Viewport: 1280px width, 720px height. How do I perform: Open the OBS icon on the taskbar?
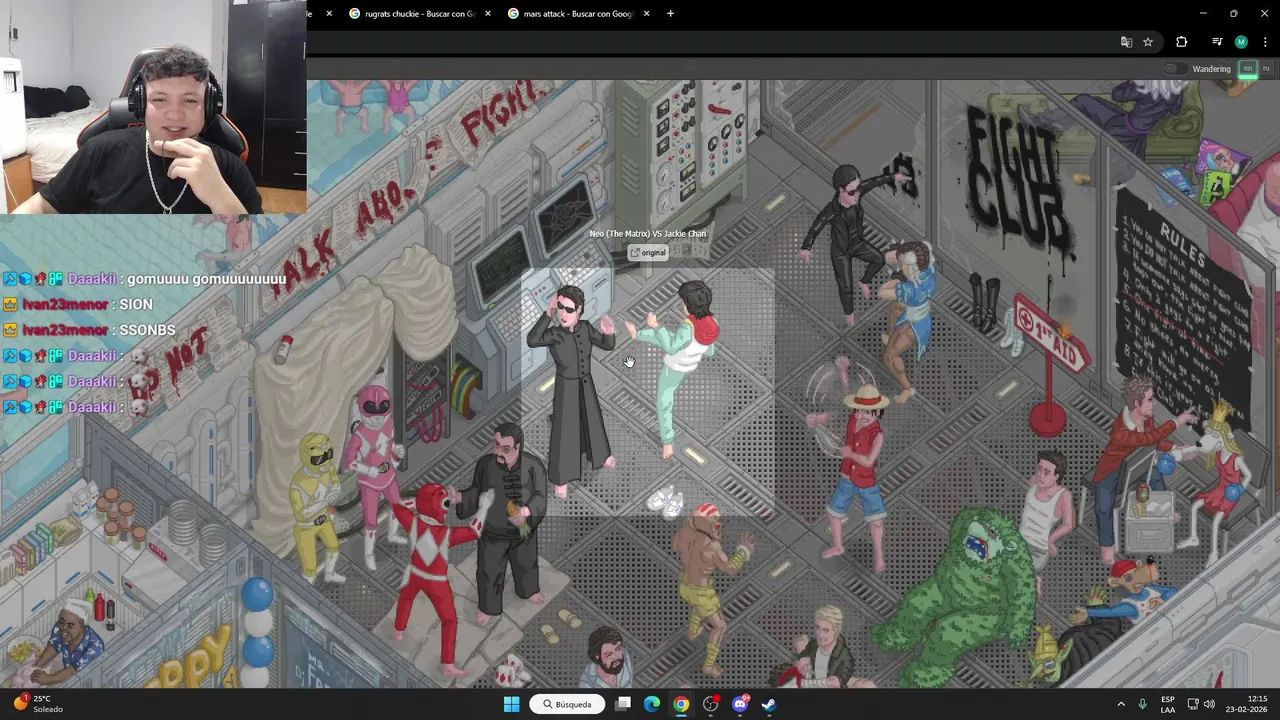pos(710,704)
